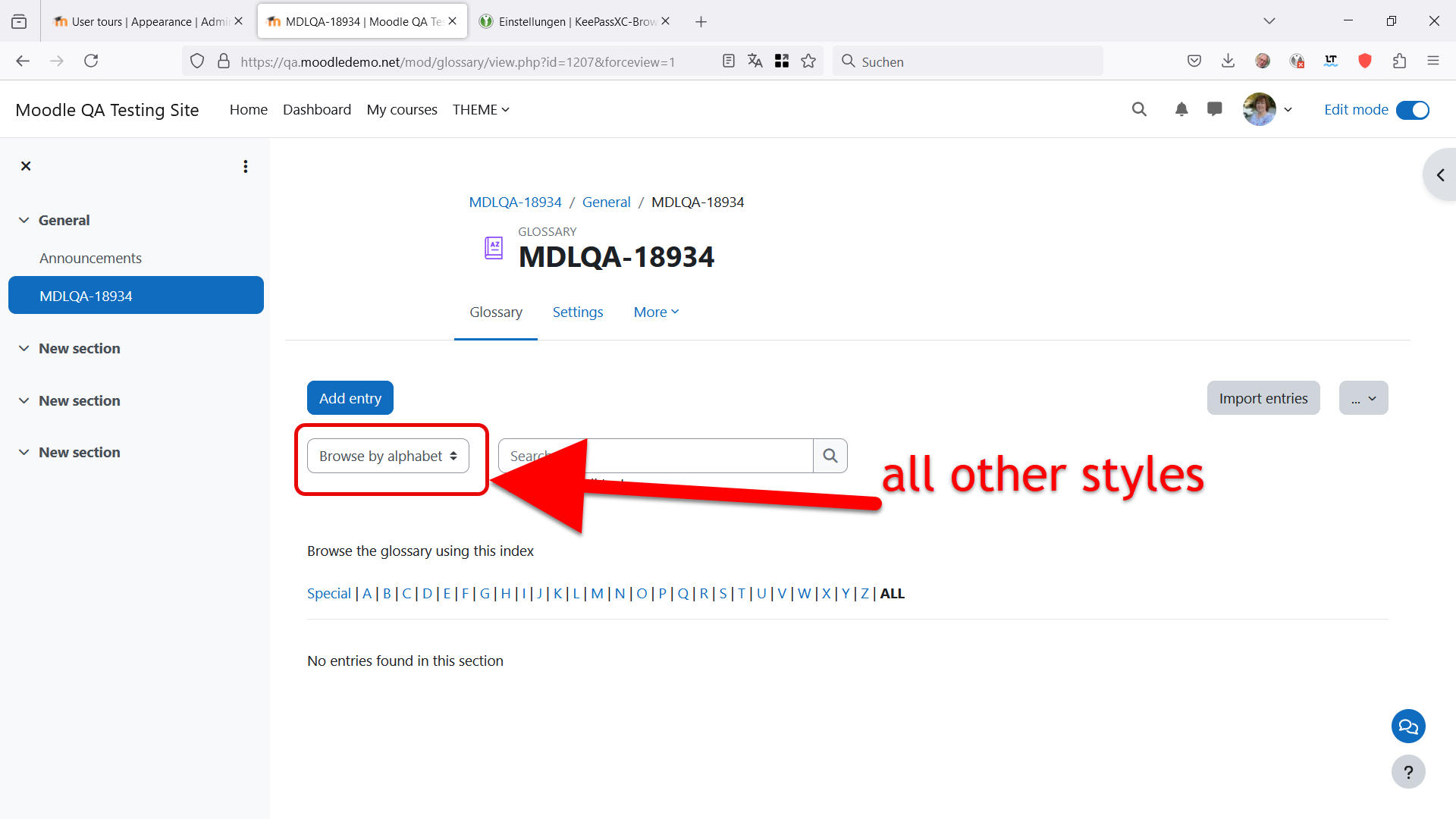The width and height of the screenshot is (1456, 819).
Task: Open Announcements in course index
Action: coord(90,258)
